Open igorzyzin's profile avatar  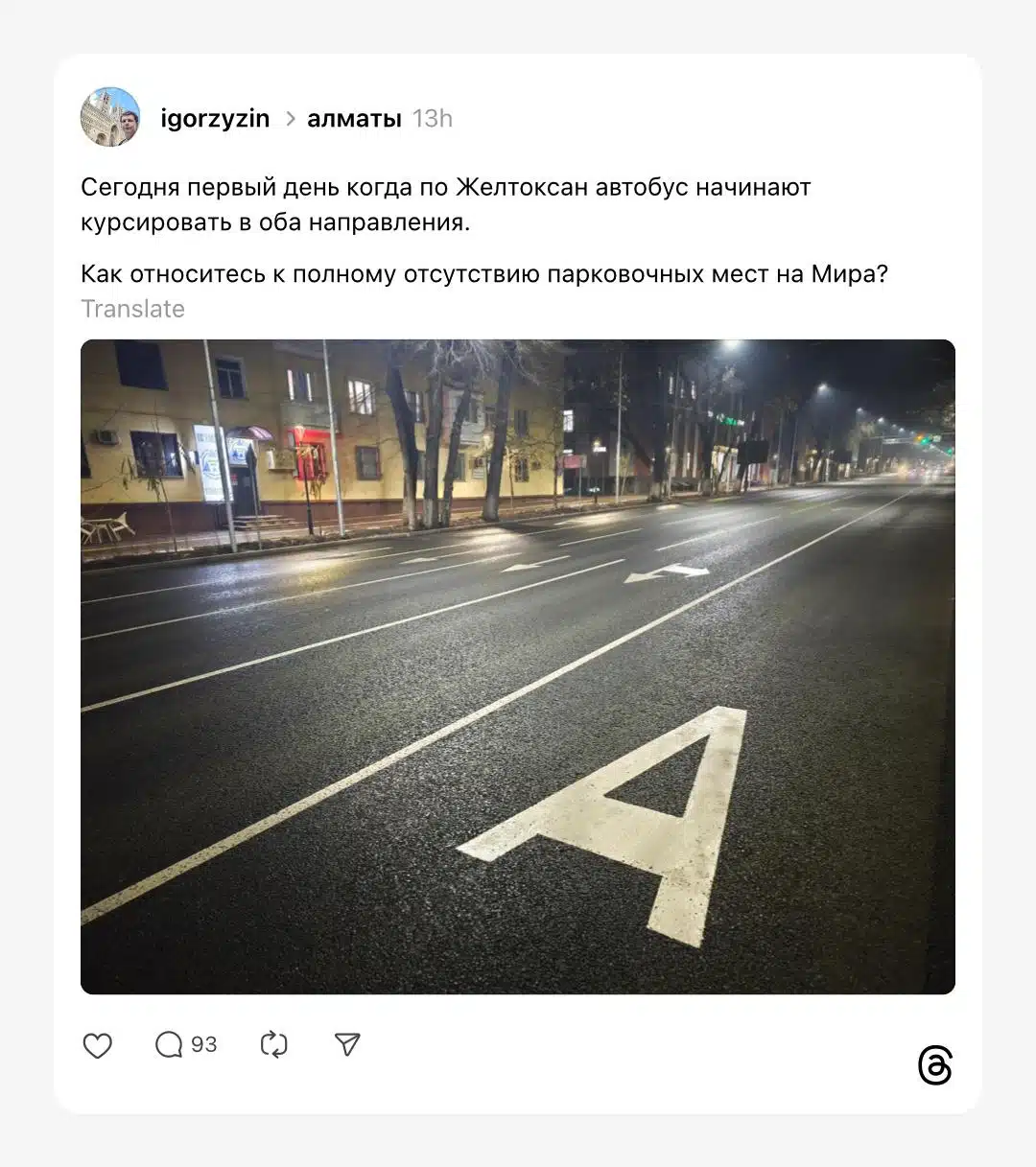click(x=110, y=117)
